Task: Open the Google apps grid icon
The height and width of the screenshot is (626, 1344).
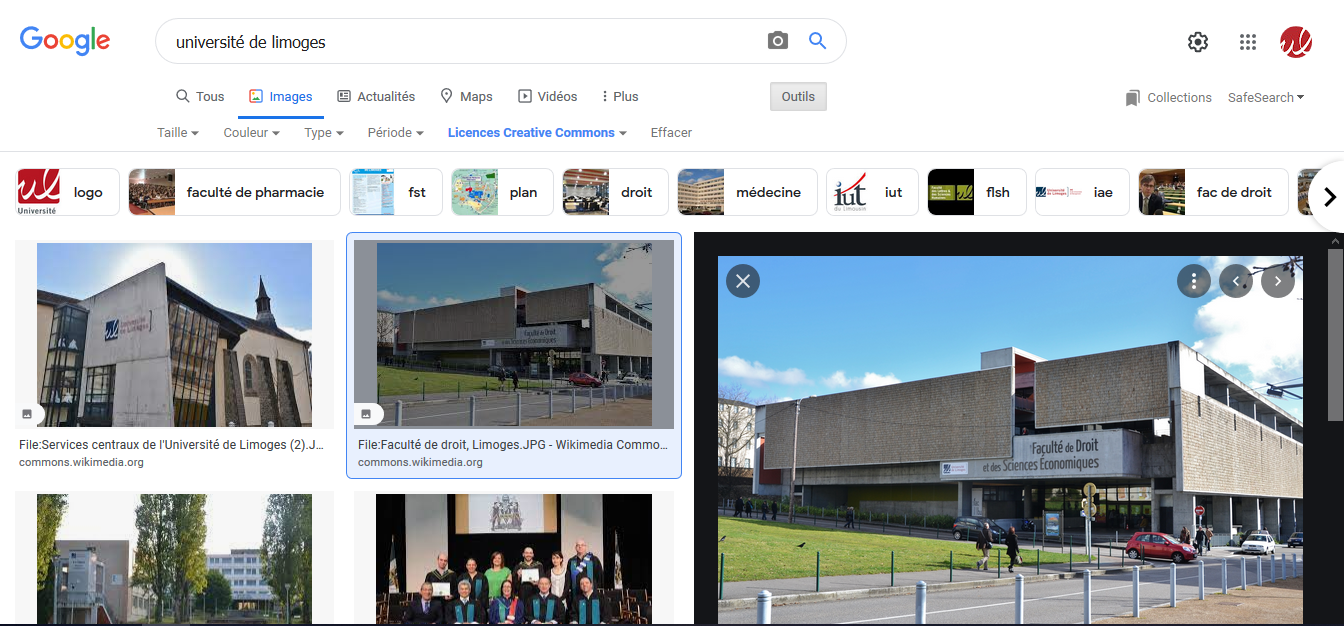Action: tap(1247, 42)
